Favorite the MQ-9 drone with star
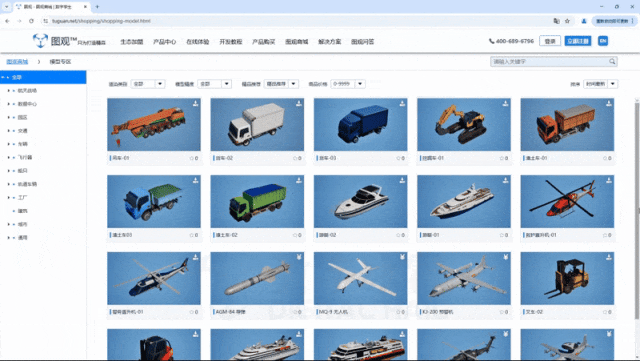Screen dimensions: 640x361 pyautogui.click(x=398, y=312)
